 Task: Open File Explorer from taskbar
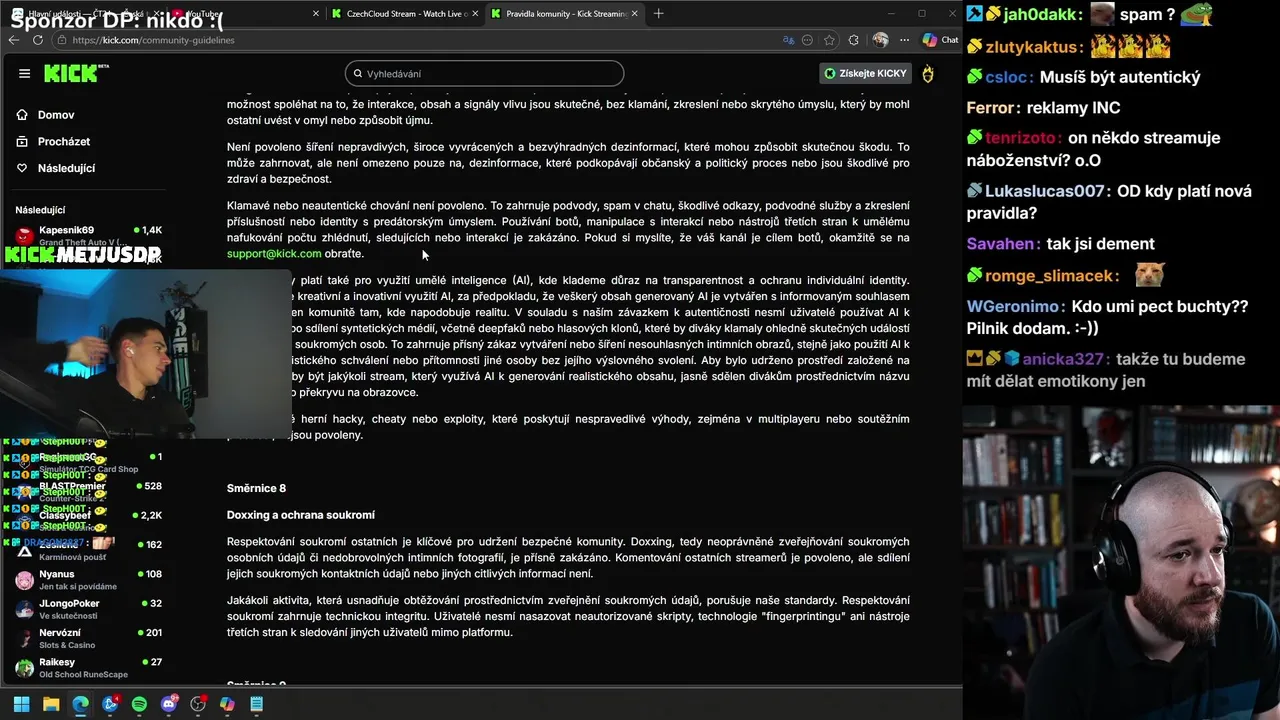point(51,704)
